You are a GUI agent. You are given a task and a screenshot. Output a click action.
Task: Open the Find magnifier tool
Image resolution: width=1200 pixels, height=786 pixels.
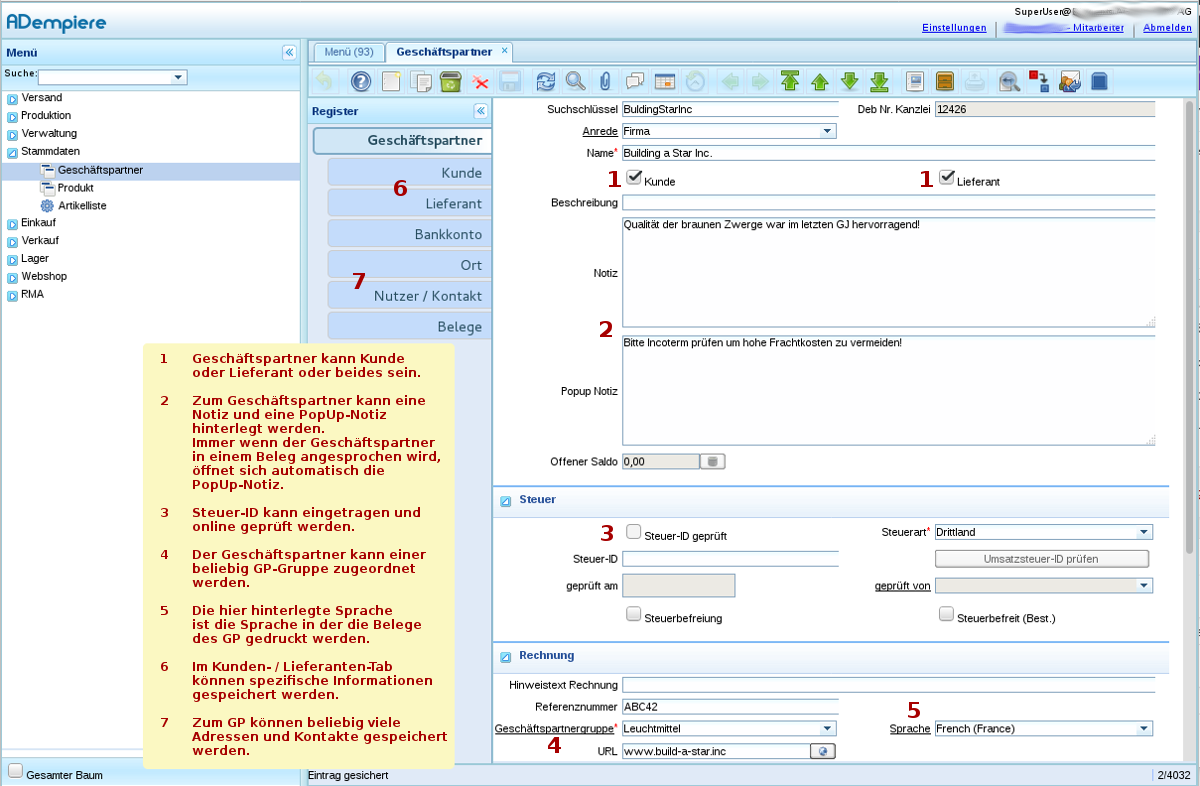576,82
